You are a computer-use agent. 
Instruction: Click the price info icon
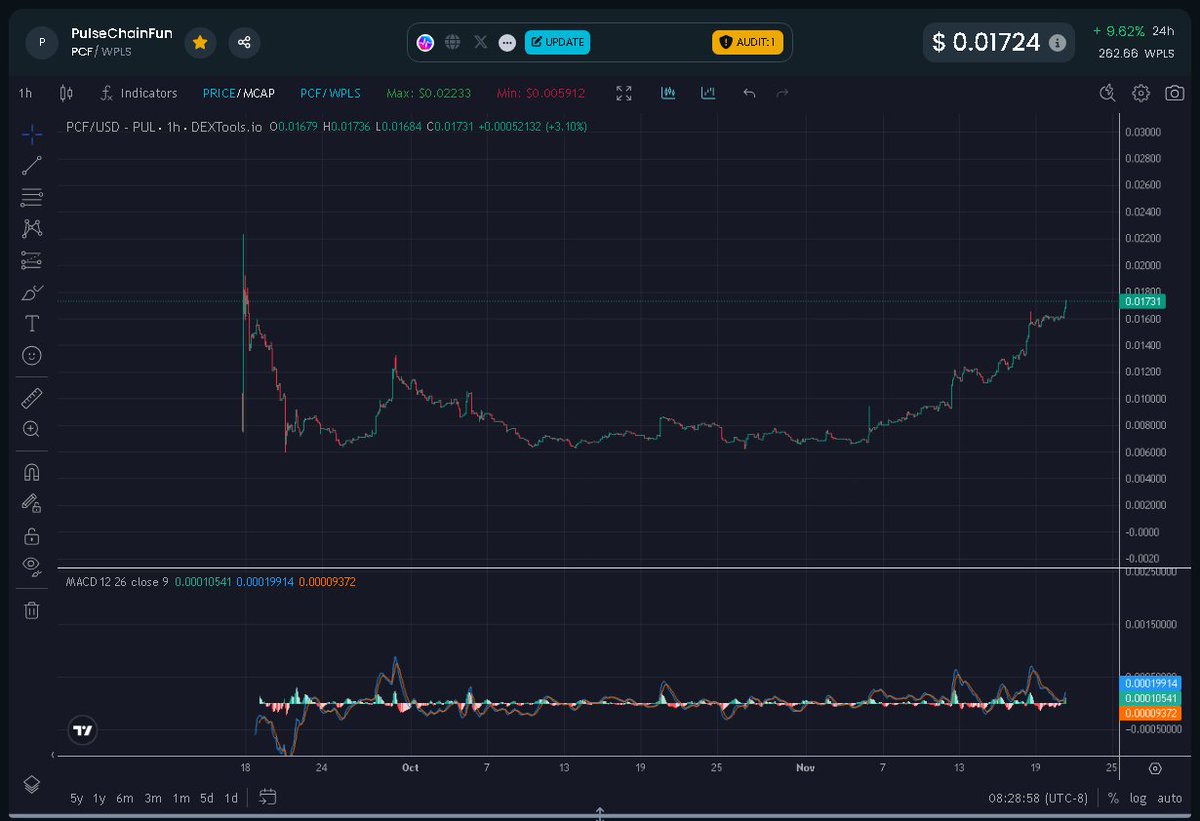click(x=1058, y=43)
